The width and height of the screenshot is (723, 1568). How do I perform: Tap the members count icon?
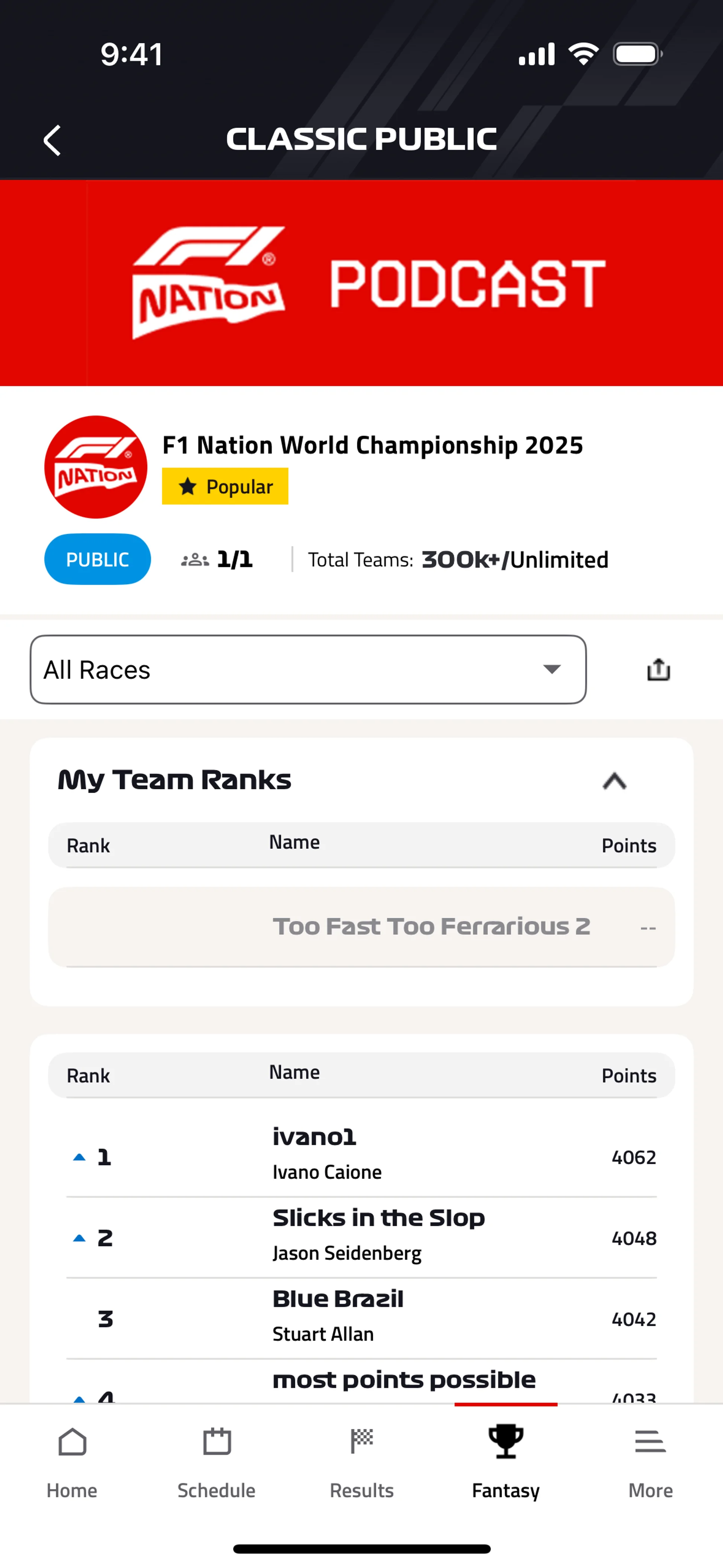point(195,559)
